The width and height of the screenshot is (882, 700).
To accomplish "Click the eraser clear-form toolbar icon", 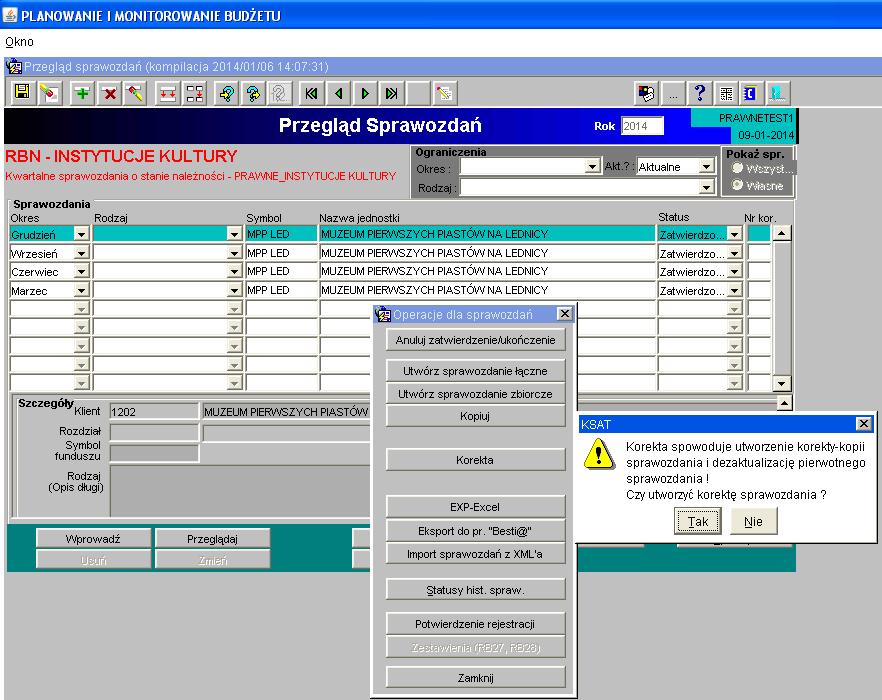I will [50, 92].
